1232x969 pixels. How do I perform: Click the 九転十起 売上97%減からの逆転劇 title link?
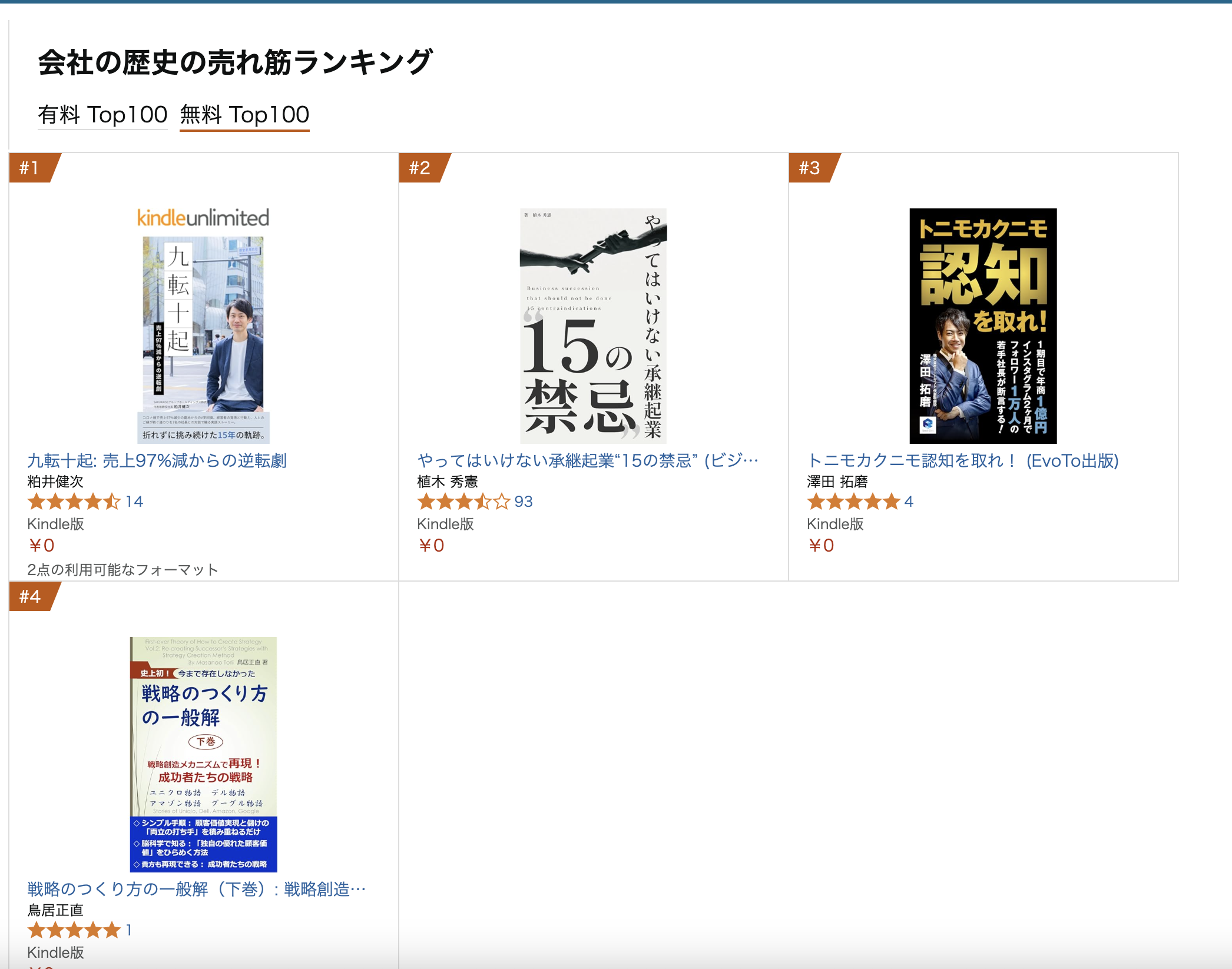157,460
